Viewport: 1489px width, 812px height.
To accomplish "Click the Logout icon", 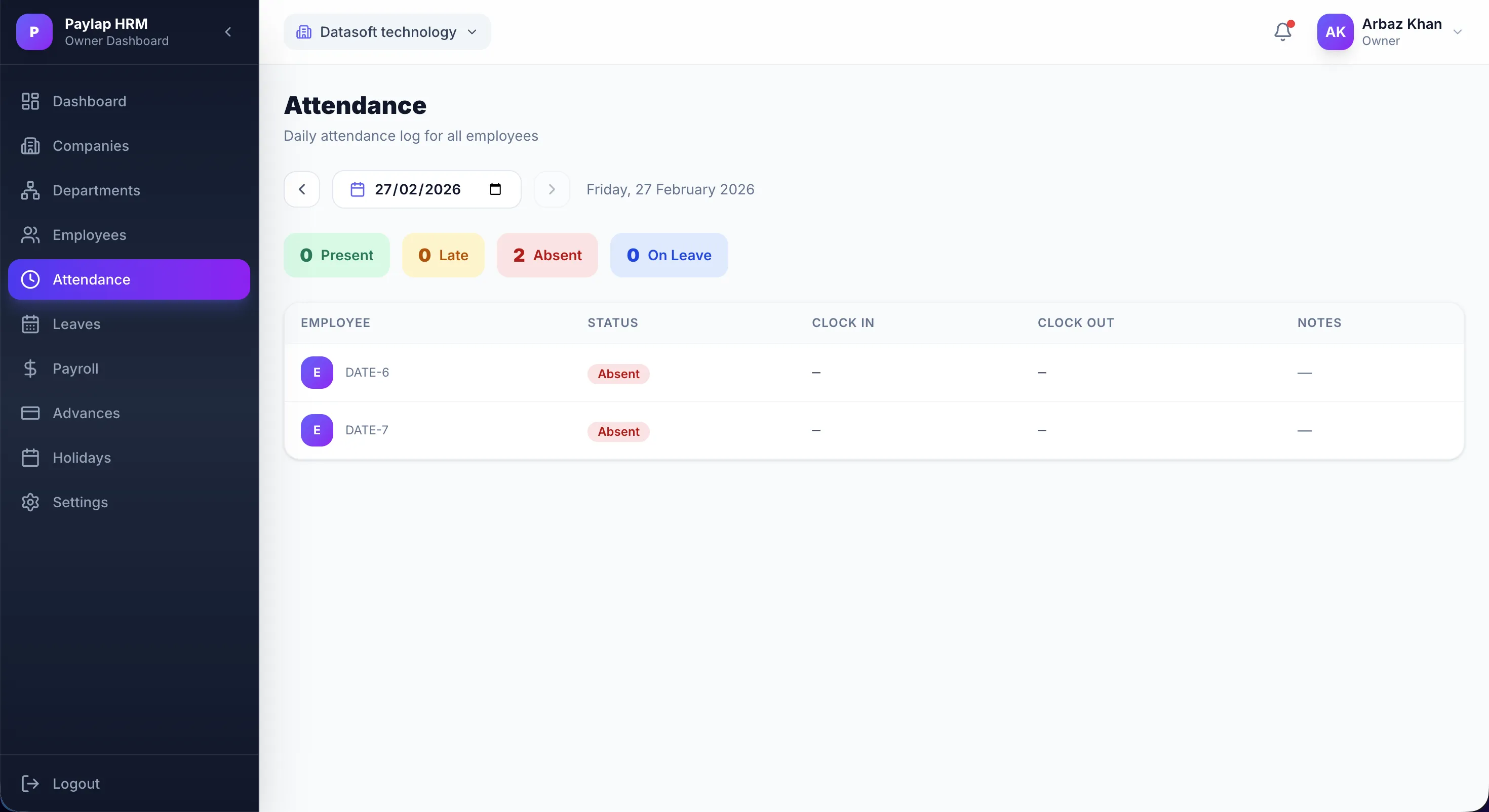I will coord(30,783).
